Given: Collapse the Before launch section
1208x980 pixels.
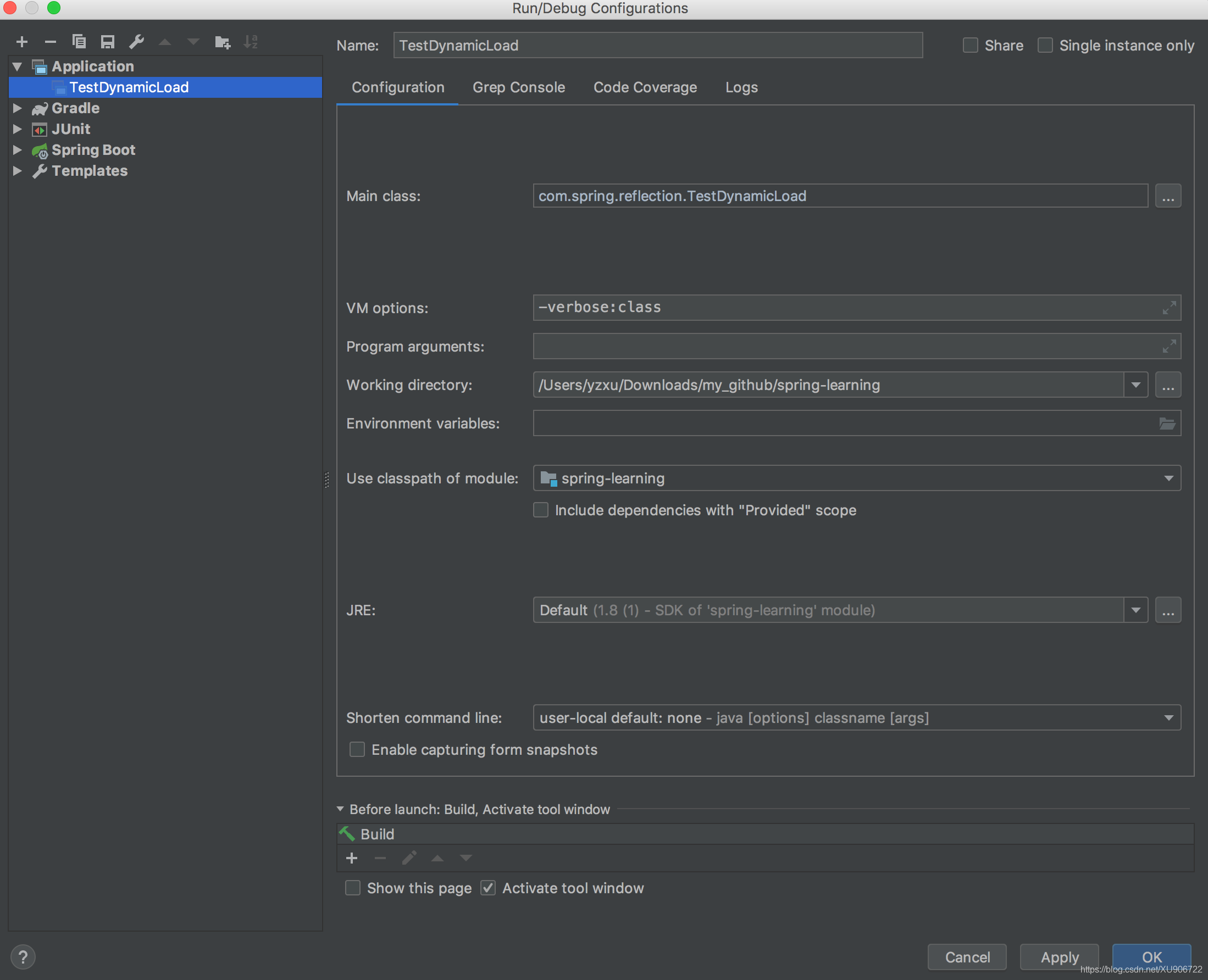Looking at the screenshot, I should 341,809.
